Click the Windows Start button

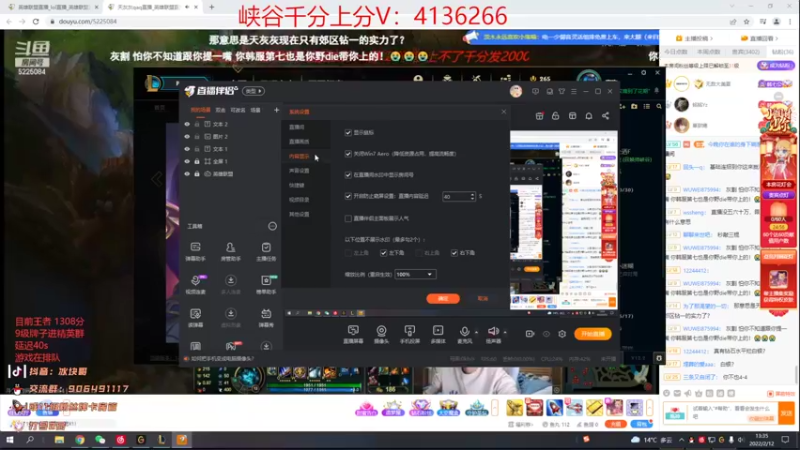(10, 440)
